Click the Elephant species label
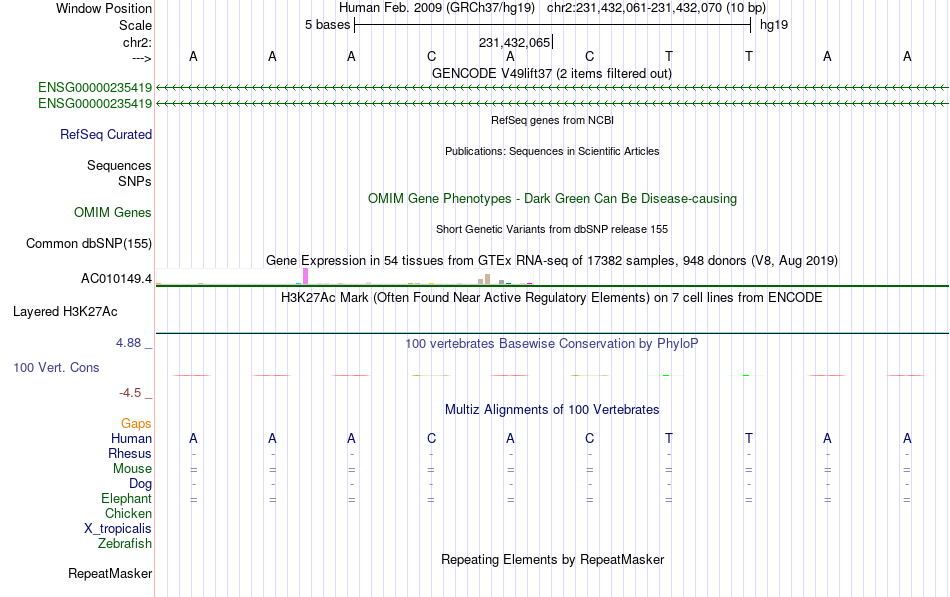The width and height of the screenshot is (950, 597). (x=127, y=498)
